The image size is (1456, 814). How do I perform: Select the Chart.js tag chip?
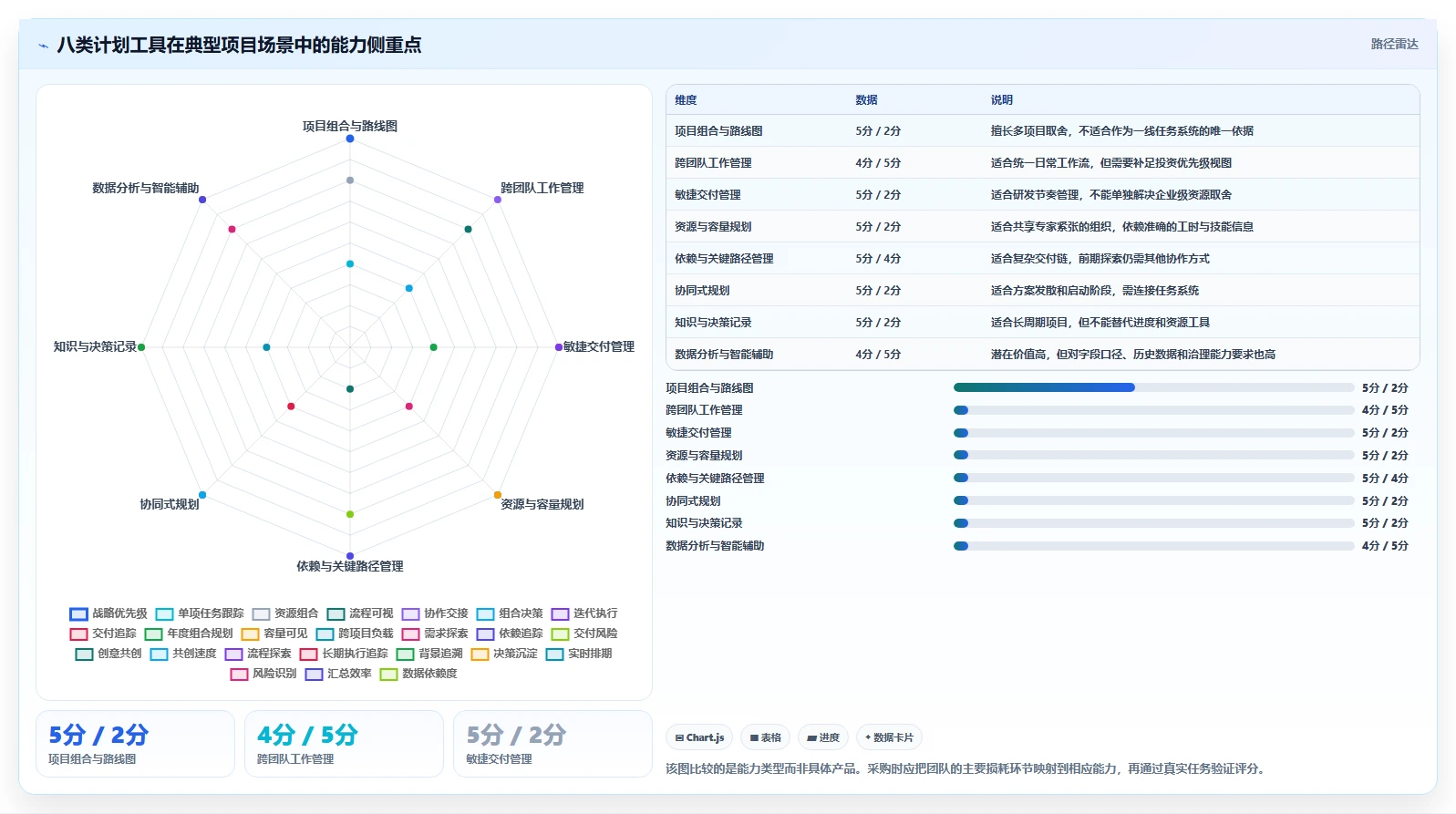click(x=699, y=737)
